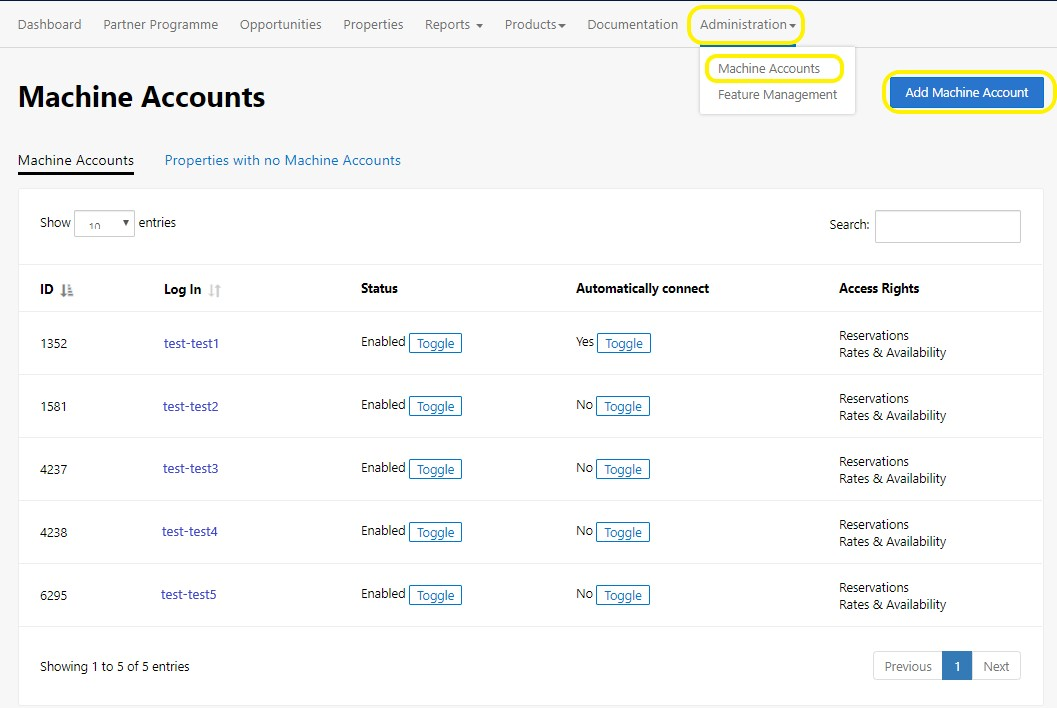This screenshot has height=708, width=1057.
Task: Open the Show entries count dropdown
Action: point(104,224)
